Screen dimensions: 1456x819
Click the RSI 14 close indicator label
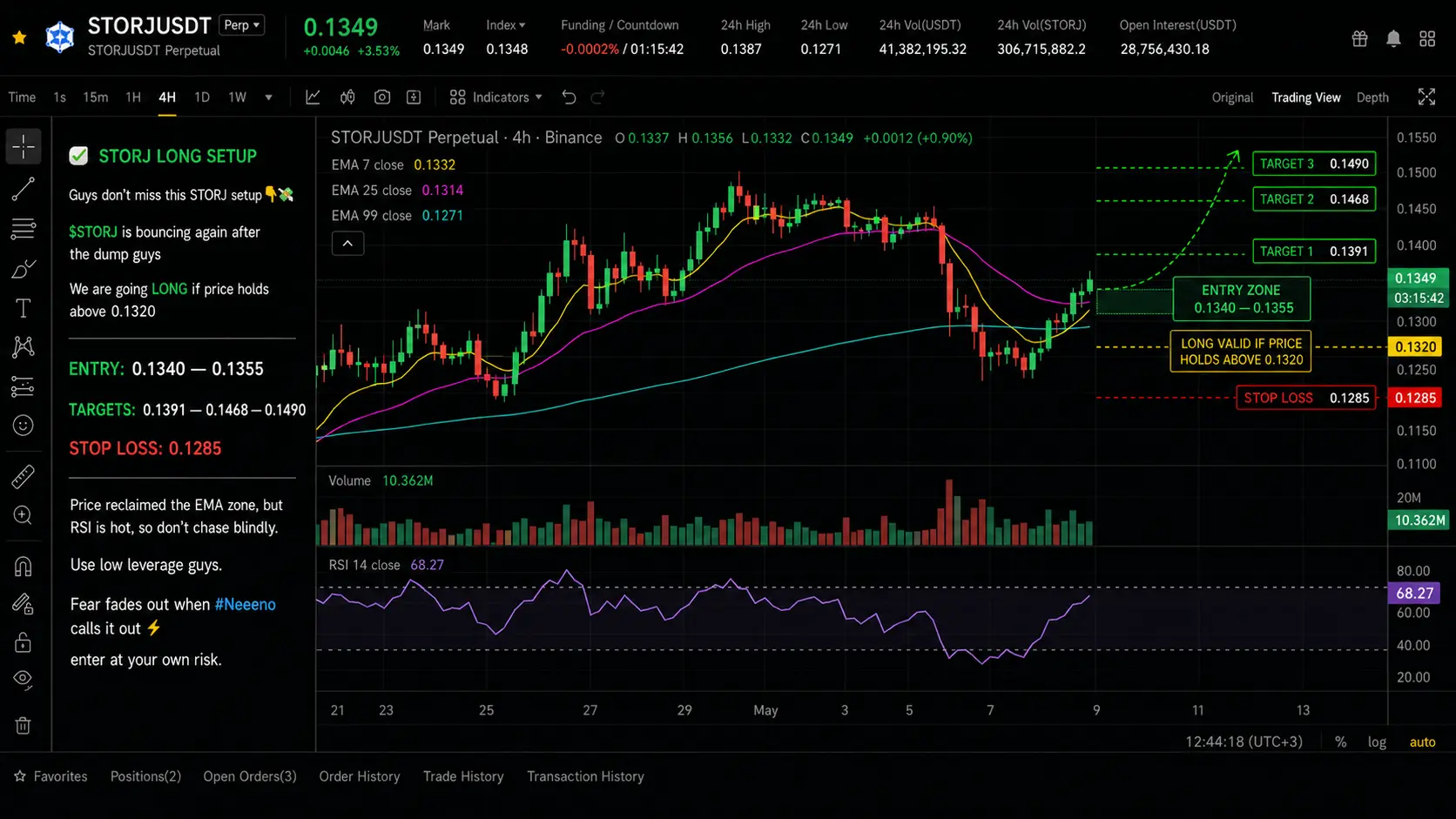pos(364,565)
